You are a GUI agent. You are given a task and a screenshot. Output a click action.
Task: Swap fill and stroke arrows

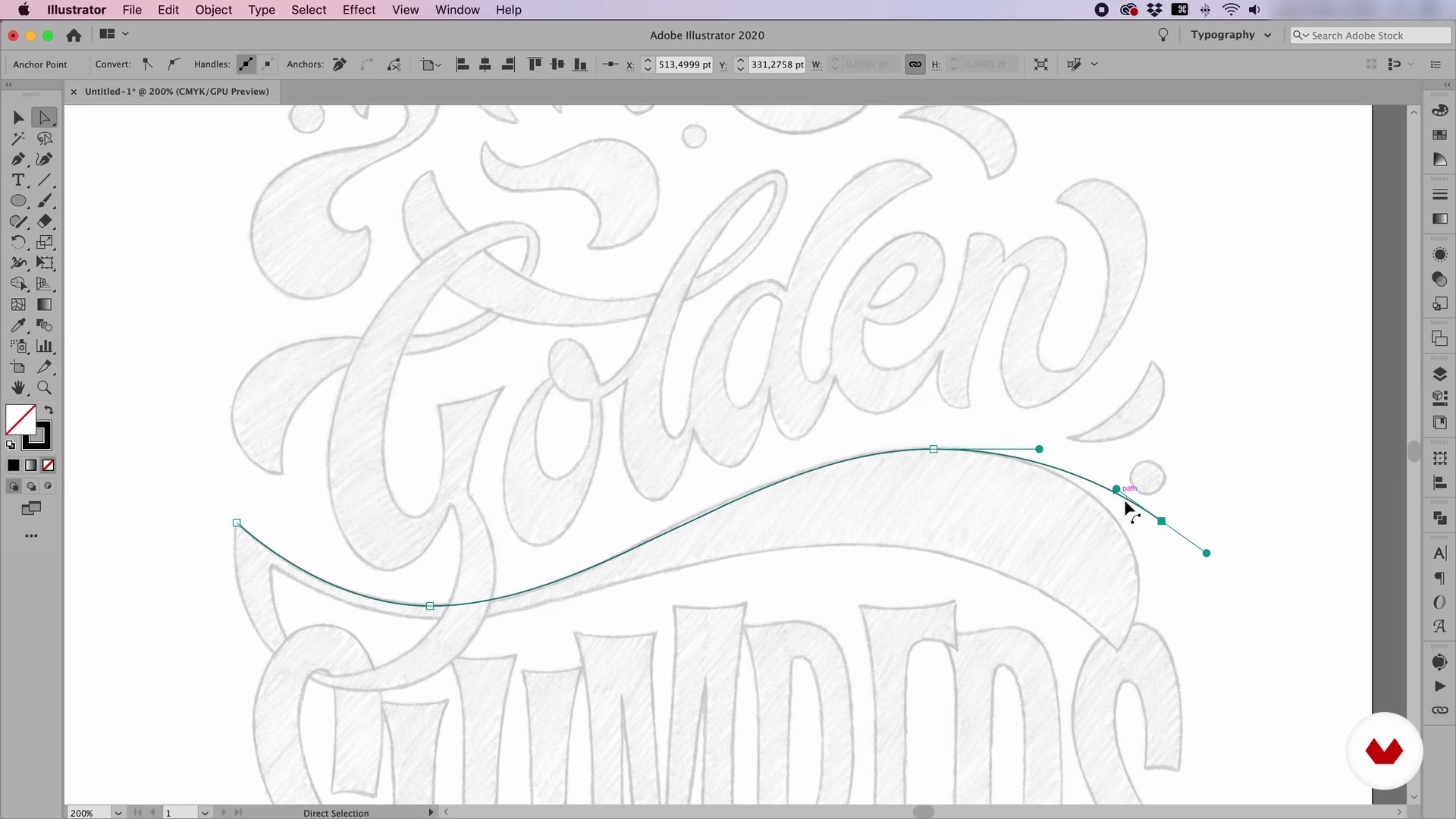[49, 410]
